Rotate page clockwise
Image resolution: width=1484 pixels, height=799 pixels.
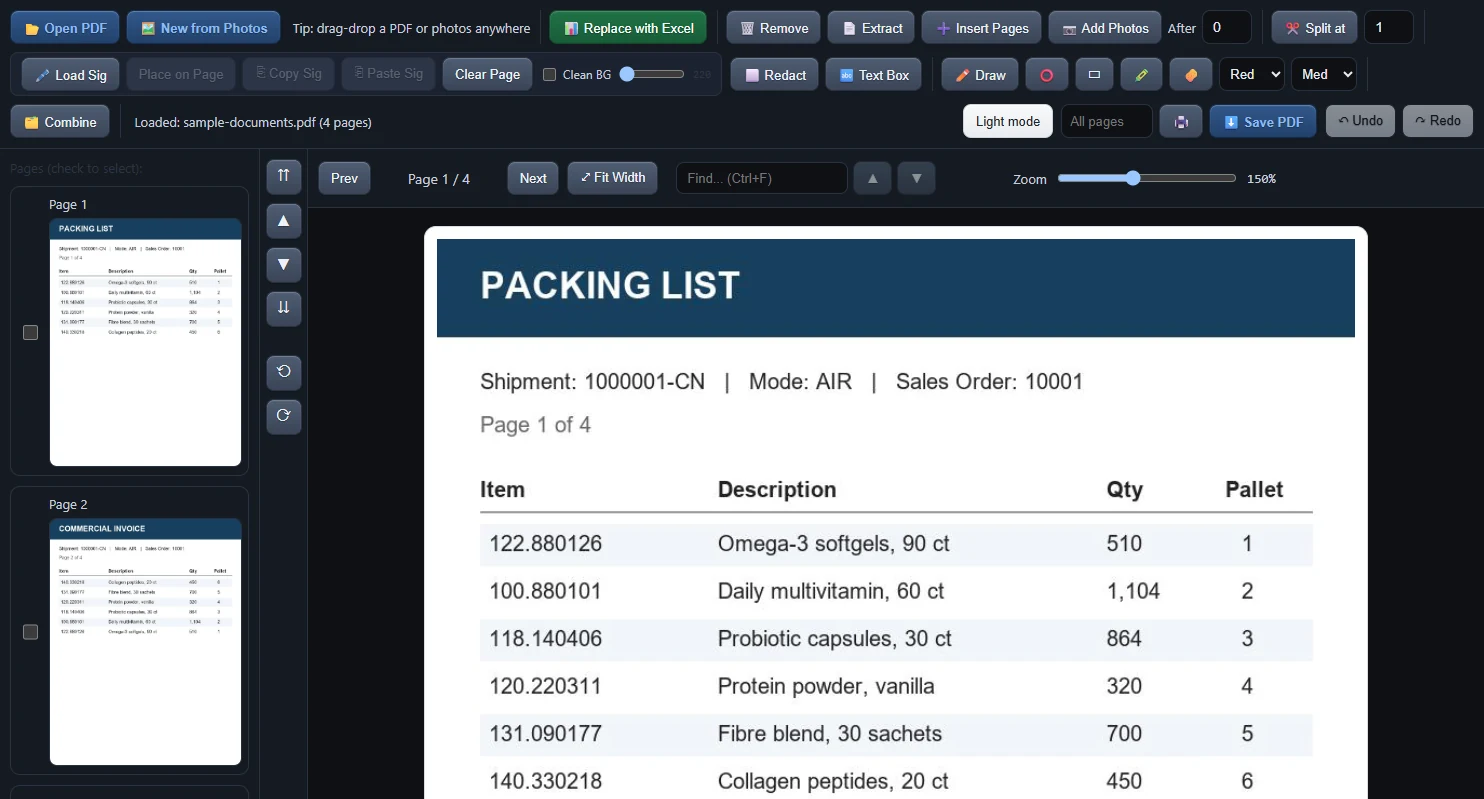pyautogui.click(x=284, y=416)
